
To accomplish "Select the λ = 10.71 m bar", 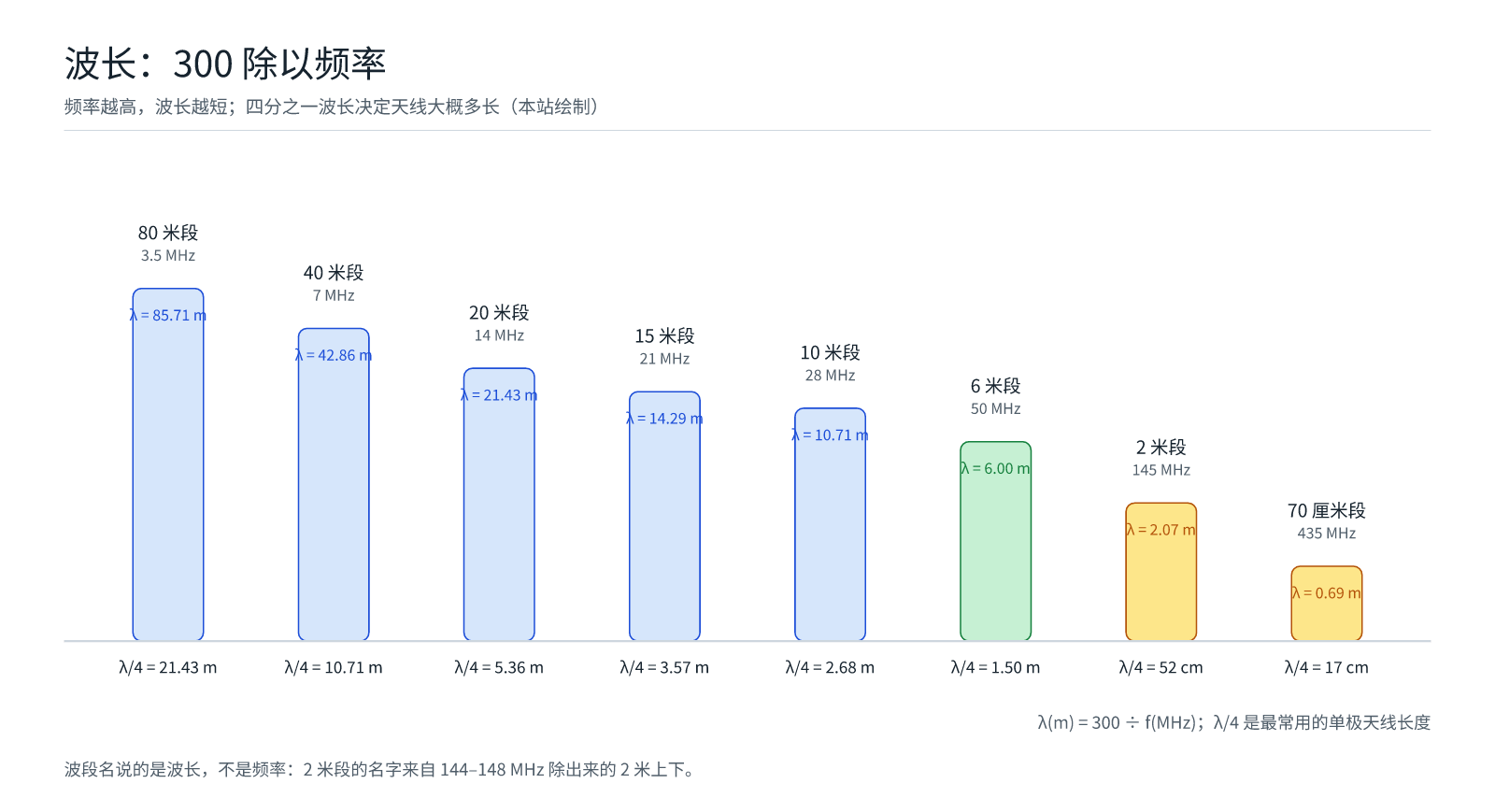I will click(830, 524).
